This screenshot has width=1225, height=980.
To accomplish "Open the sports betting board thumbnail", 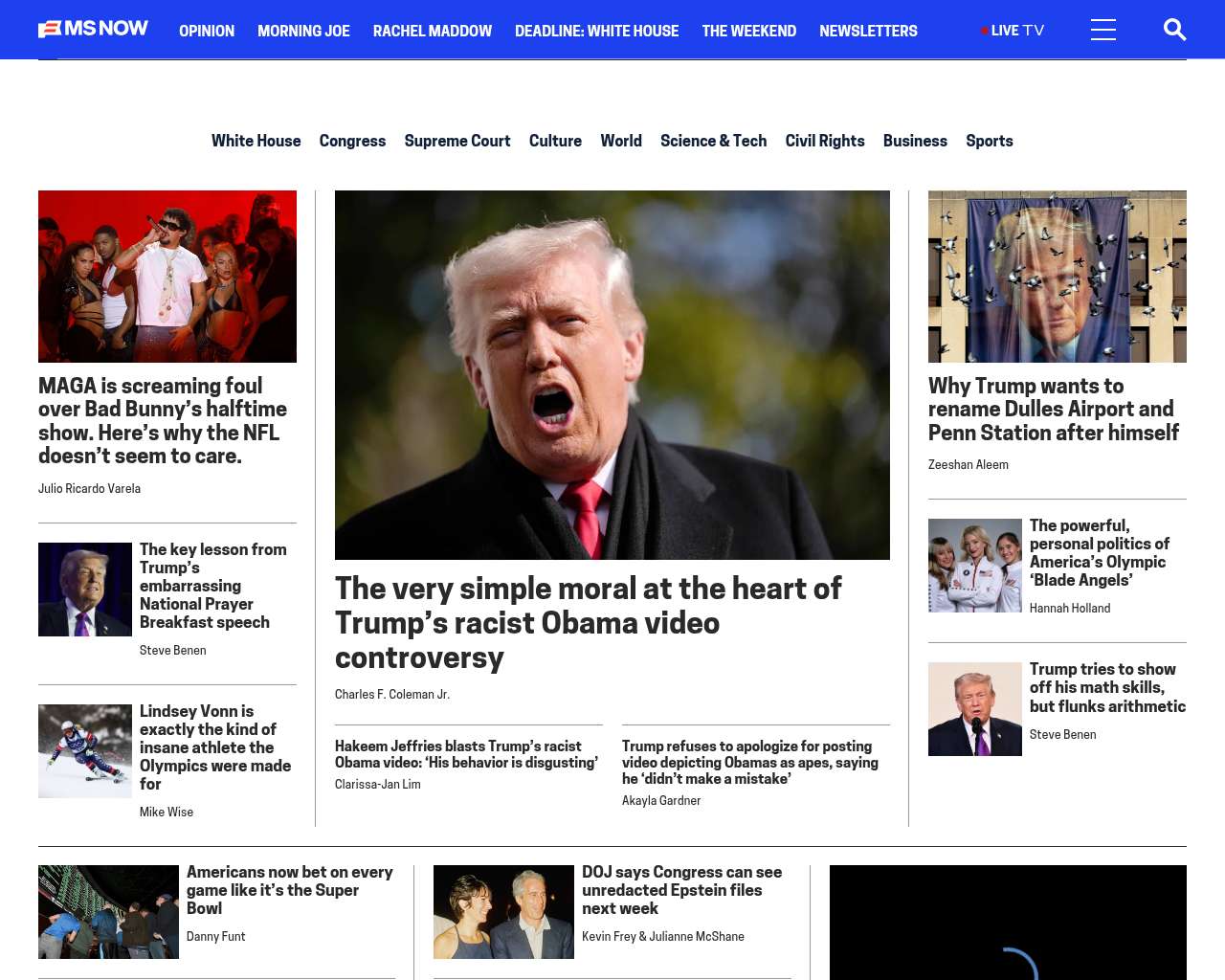I will [x=108, y=912].
